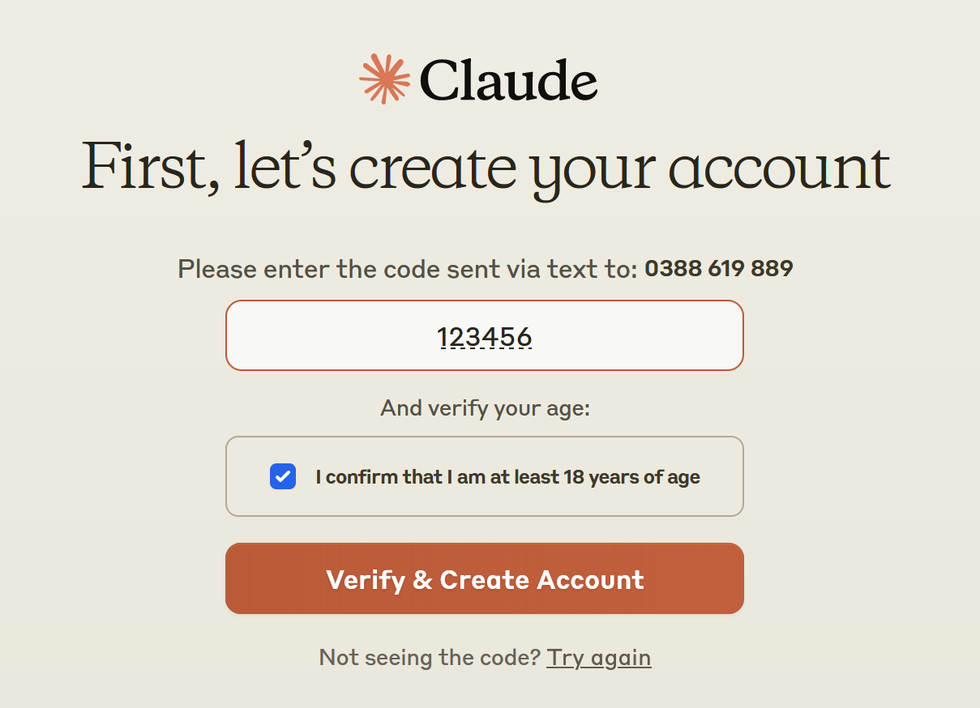The image size is (980, 708).
Task: Click the entered code 123456
Action: pos(484,338)
